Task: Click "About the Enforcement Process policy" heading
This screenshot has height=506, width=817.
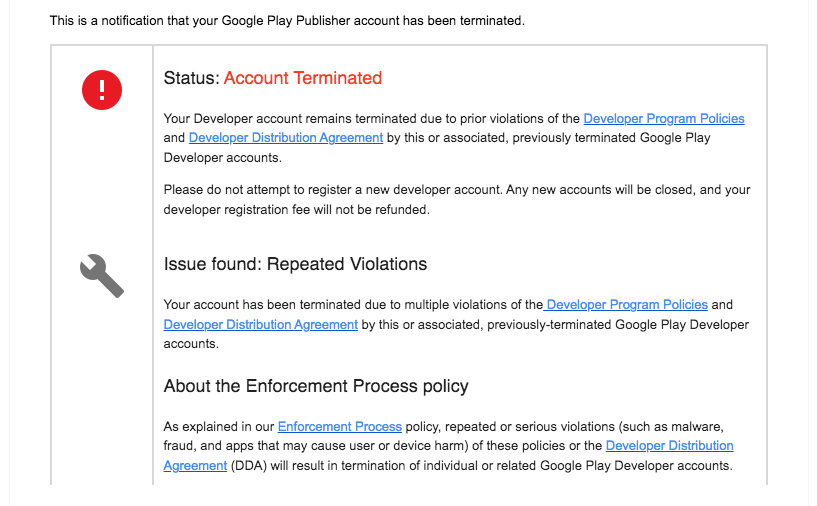Action: pyautogui.click(x=316, y=386)
